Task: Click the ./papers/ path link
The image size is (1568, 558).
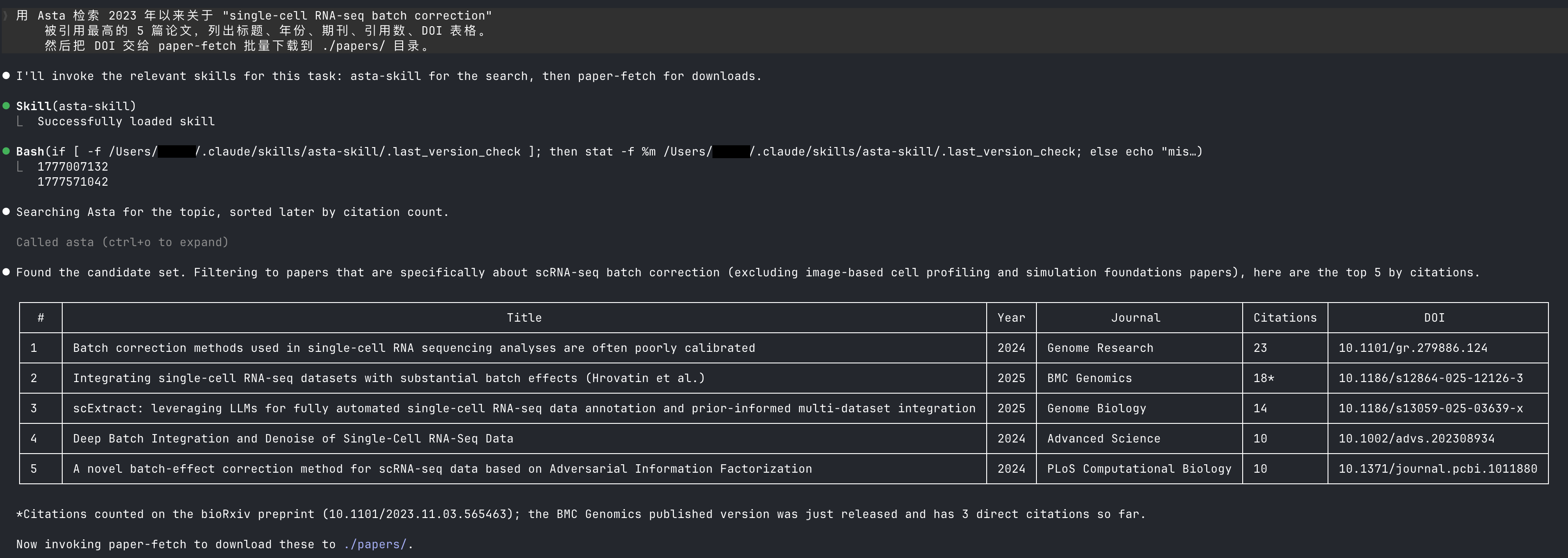Action: [x=374, y=544]
